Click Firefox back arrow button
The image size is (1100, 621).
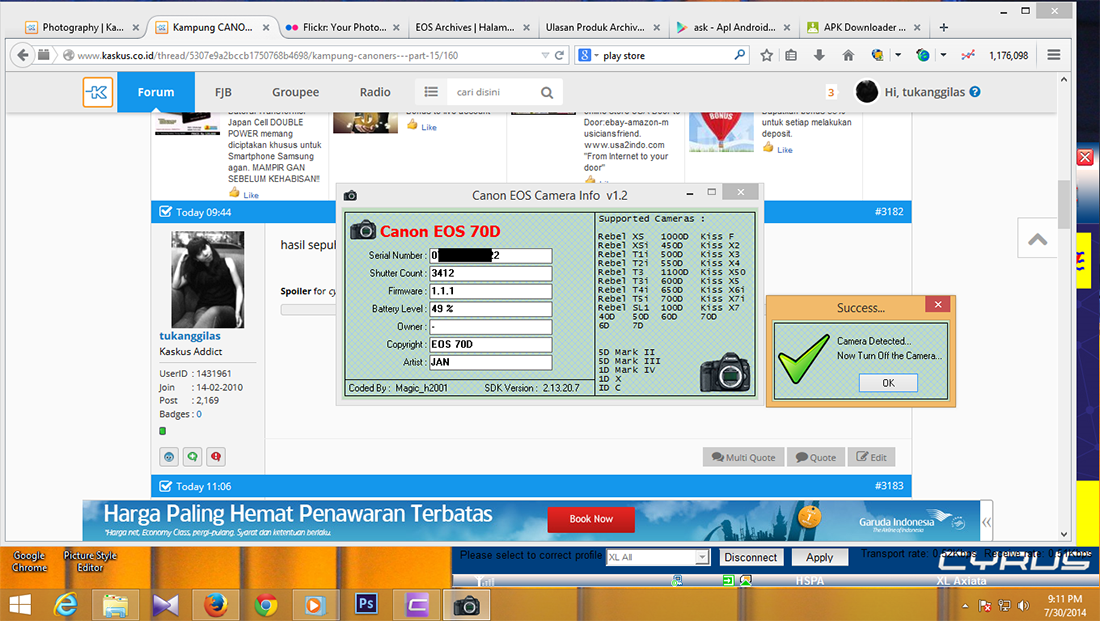click(22, 55)
